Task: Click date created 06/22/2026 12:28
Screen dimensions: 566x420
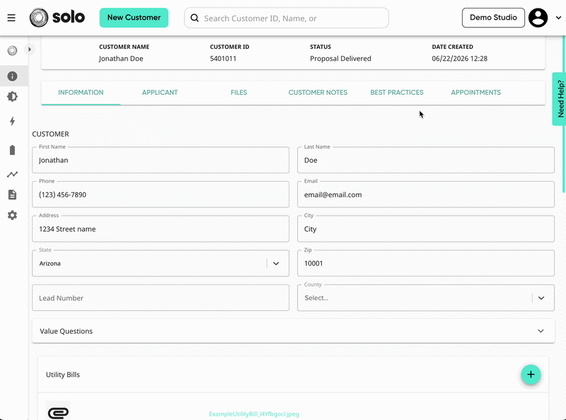Action: (460, 58)
